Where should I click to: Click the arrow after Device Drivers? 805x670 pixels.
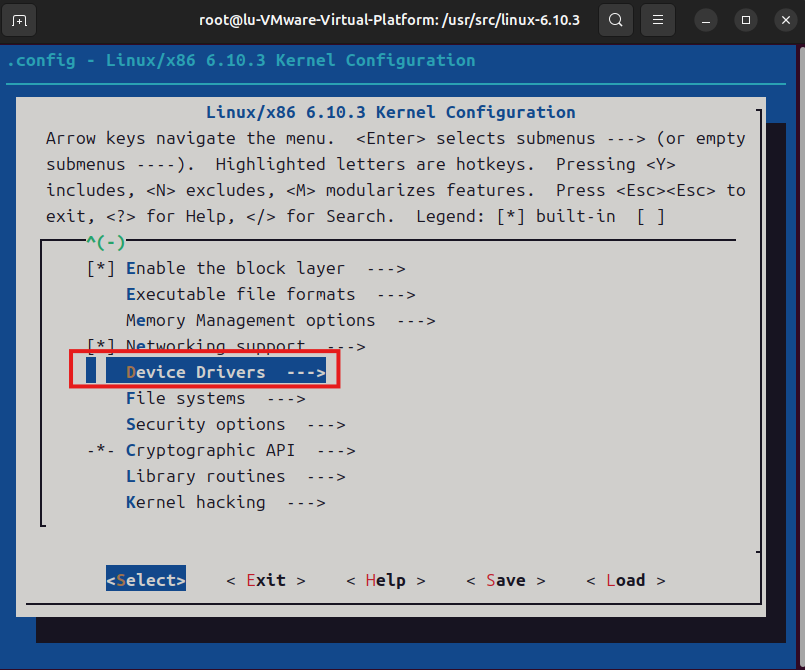306,373
